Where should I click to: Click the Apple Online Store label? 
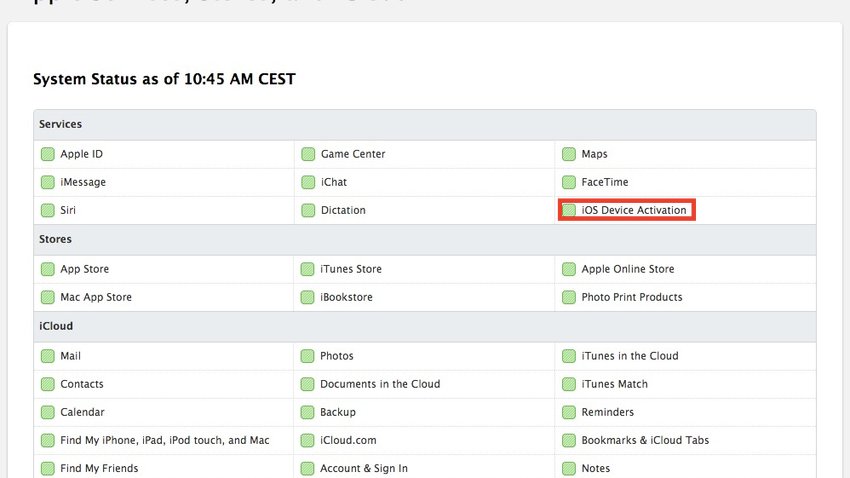[x=628, y=269]
